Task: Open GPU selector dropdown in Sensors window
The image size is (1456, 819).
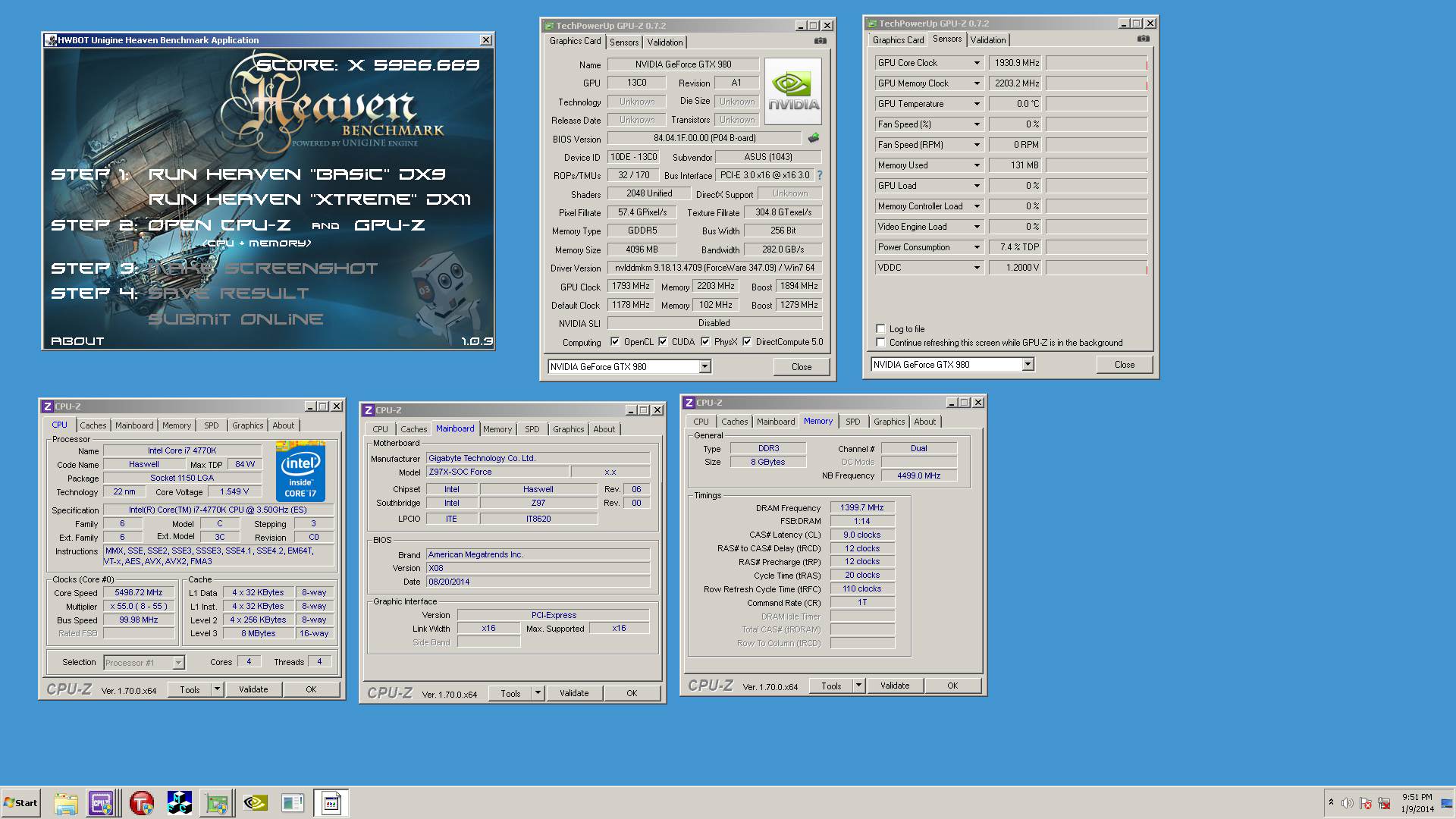Action: click(1028, 365)
